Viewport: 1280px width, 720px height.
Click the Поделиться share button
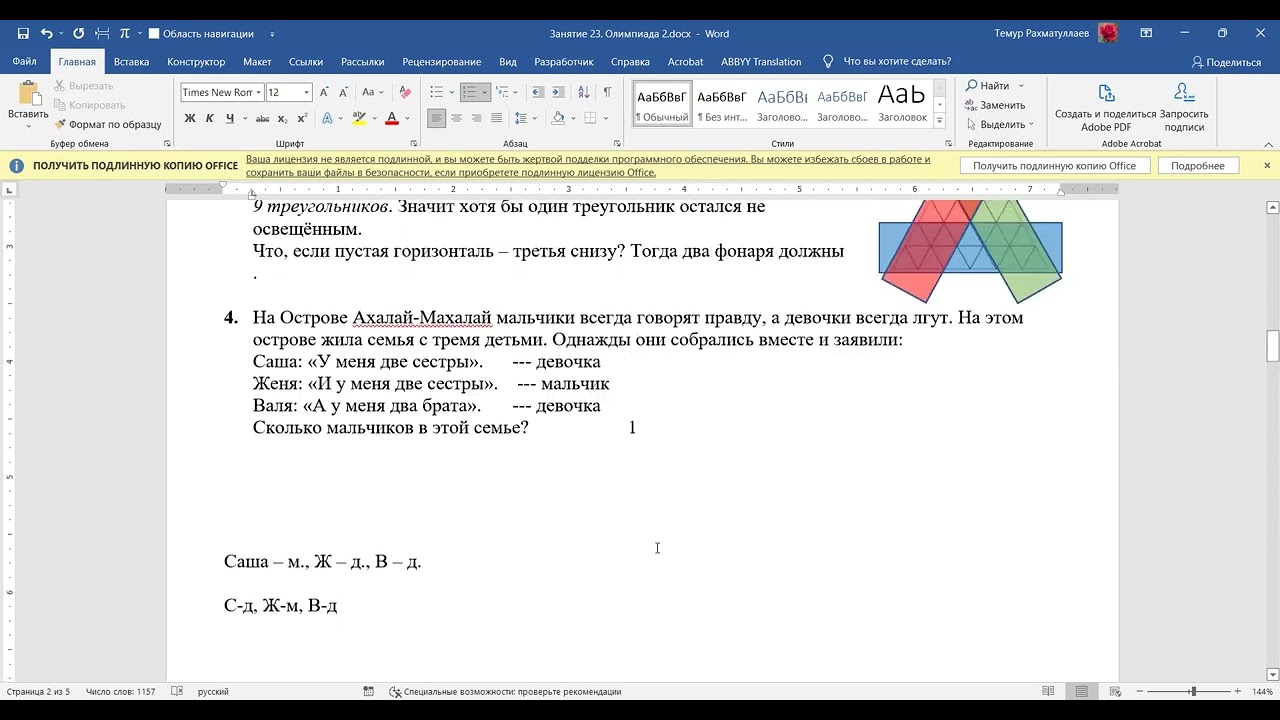pyautogui.click(x=1226, y=62)
